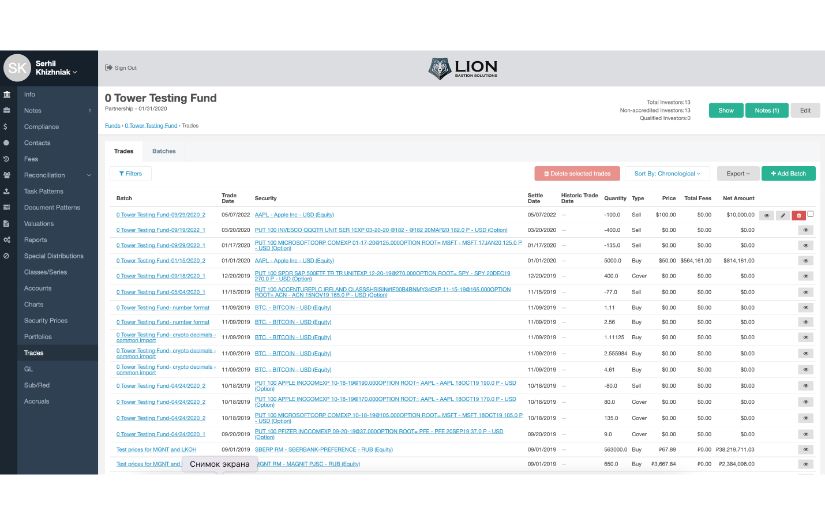This screenshot has height=525, width=825.
Task: Follow the Funds breadcrumb link
Action: [x=112, y=126]
